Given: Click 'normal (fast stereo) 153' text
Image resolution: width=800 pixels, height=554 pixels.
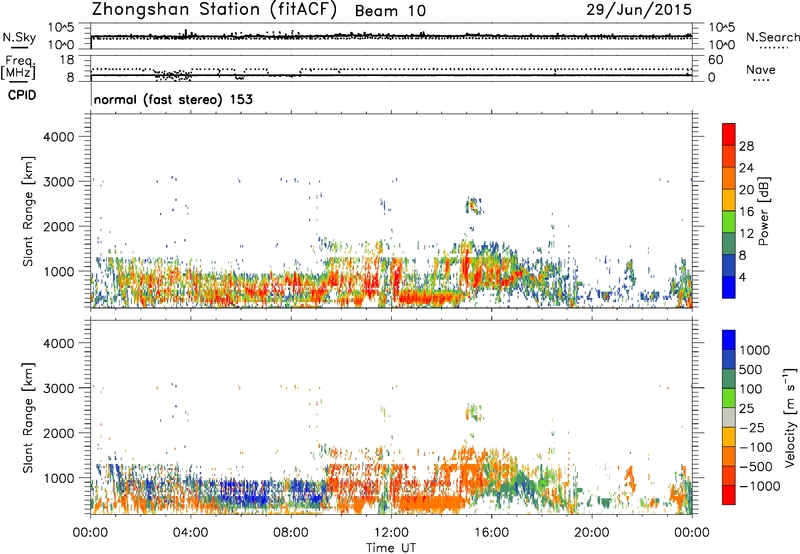Looking at the screenshot, I should pyautogui.click(x=173, y=99).
